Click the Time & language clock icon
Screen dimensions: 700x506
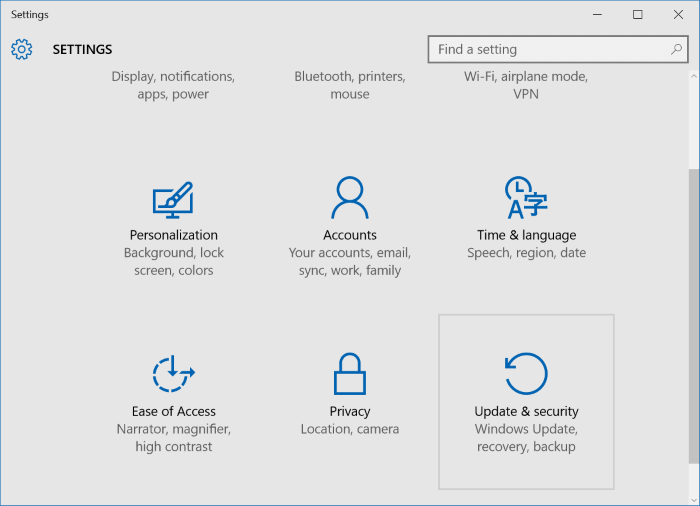[526, 198]
